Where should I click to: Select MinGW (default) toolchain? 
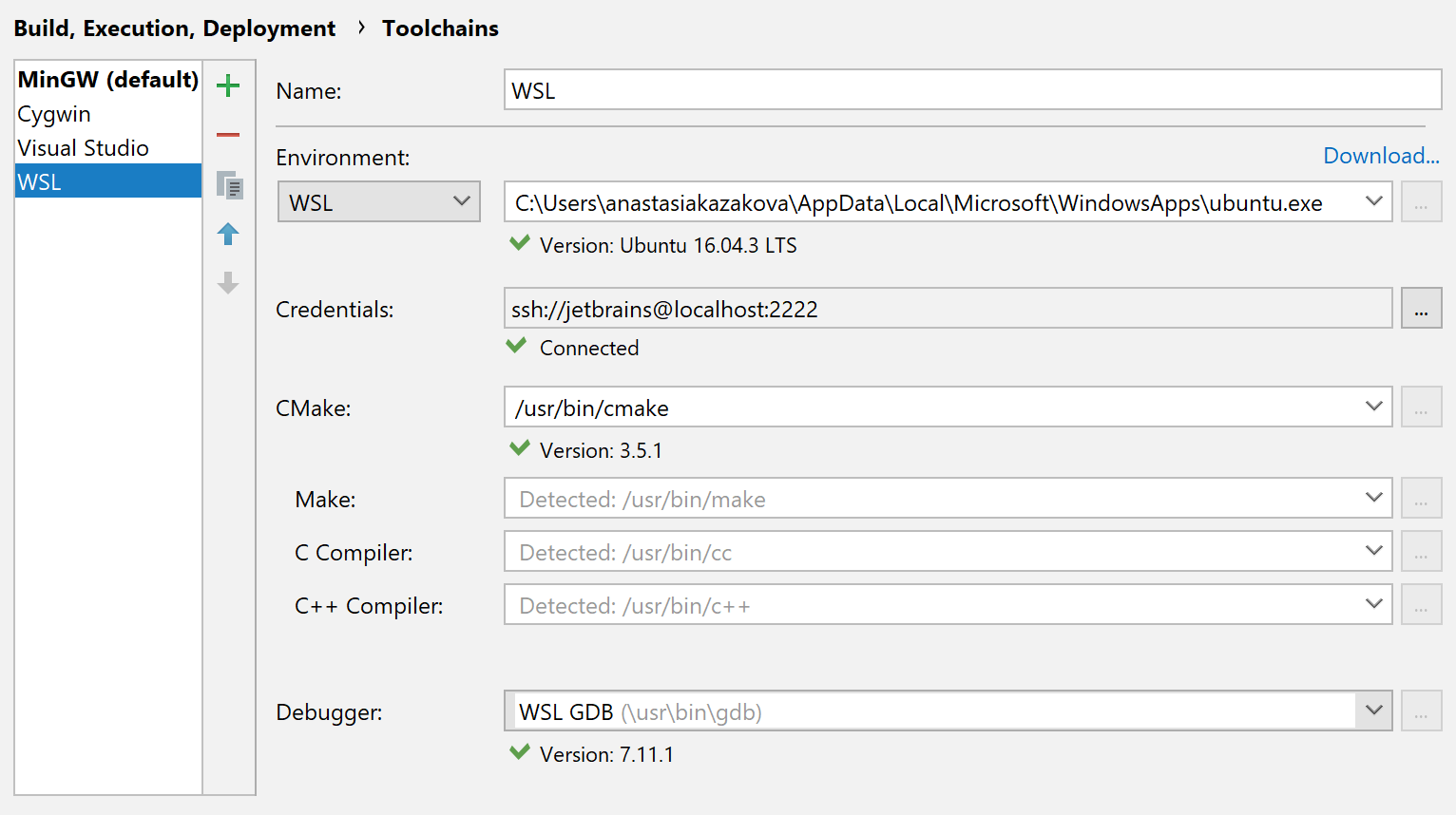point(107,80)
